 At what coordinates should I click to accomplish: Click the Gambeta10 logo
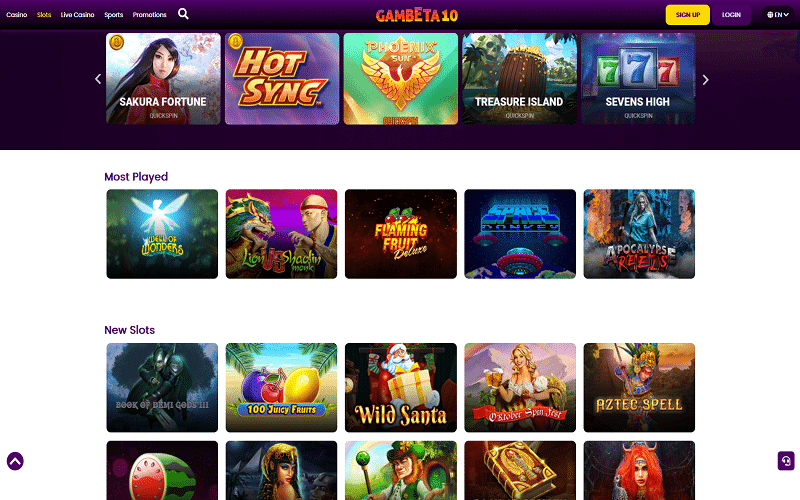[417, 15]
